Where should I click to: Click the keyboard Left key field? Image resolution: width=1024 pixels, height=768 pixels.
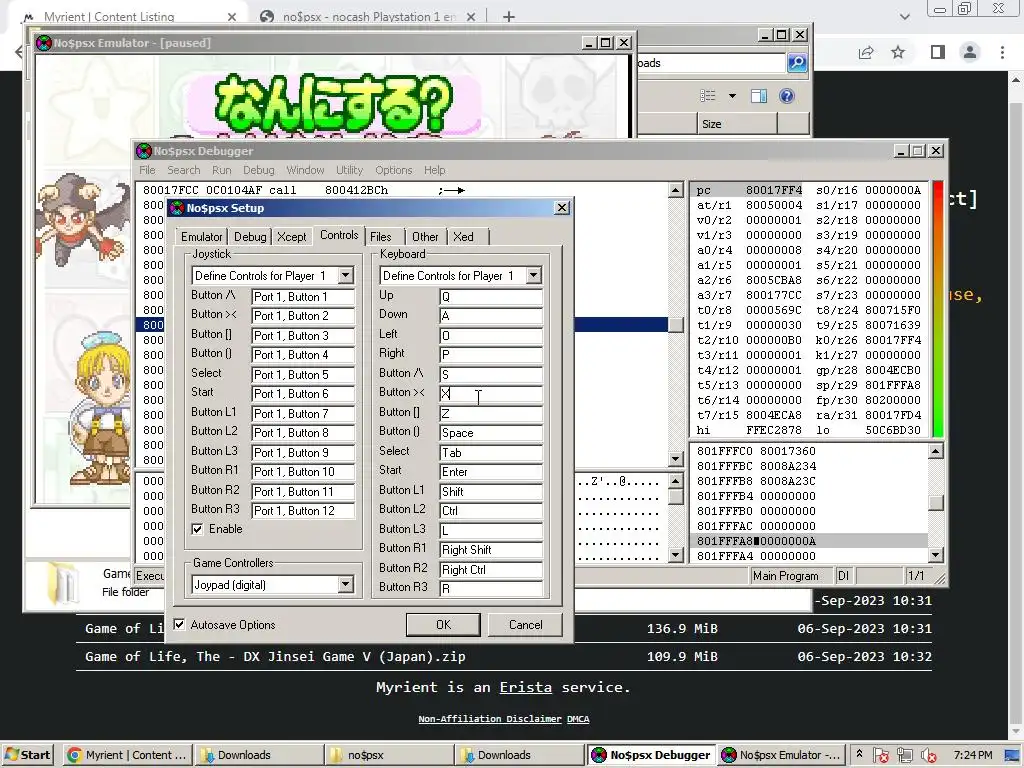pyautogui.click(x=491, y=335)
